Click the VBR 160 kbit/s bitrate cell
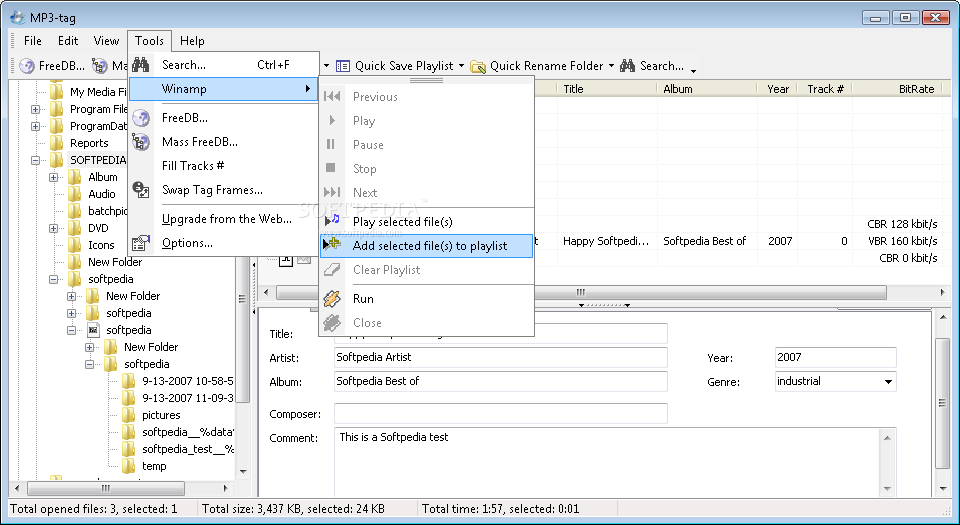 click(902, 241)
